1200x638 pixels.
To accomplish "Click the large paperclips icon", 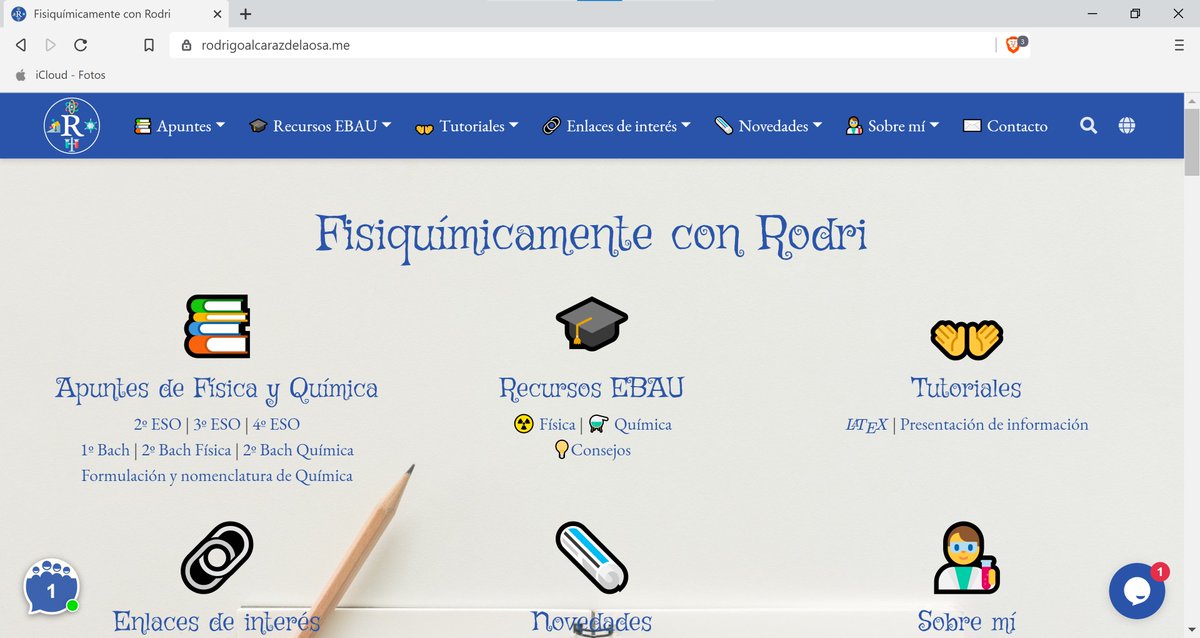I will point(216,556).
